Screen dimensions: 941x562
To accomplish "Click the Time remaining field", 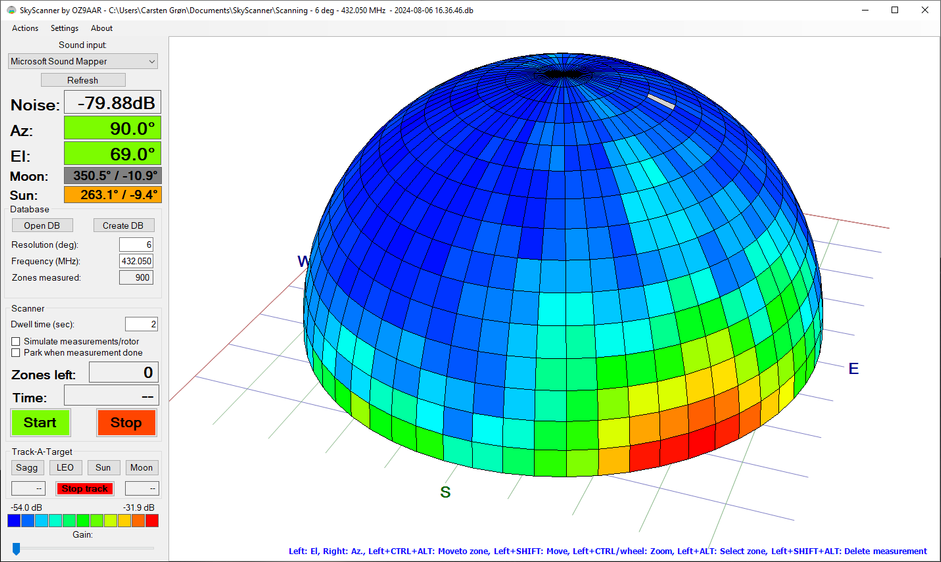I will tap(112, 396).
